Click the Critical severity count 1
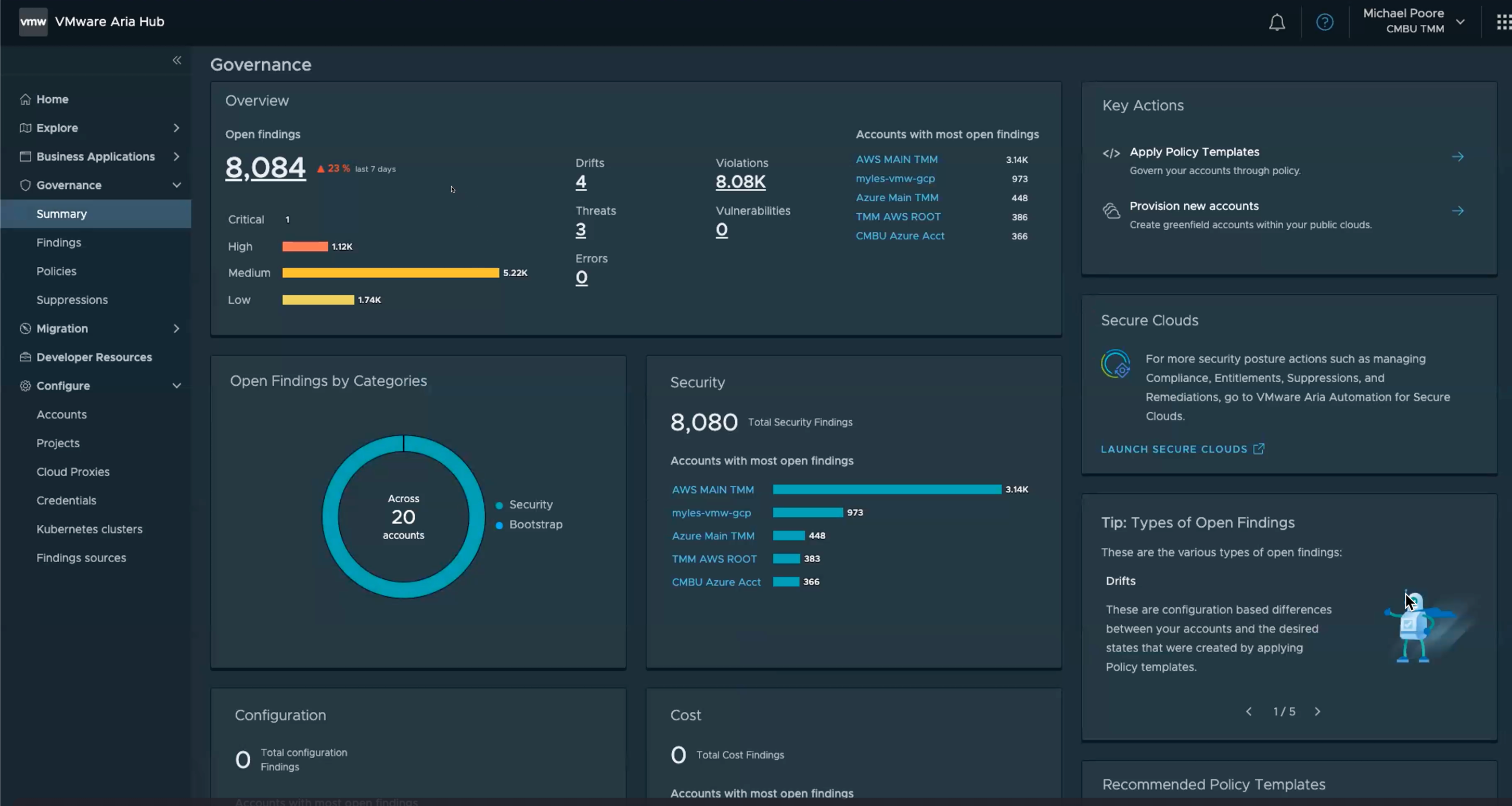 coord(288,219)
